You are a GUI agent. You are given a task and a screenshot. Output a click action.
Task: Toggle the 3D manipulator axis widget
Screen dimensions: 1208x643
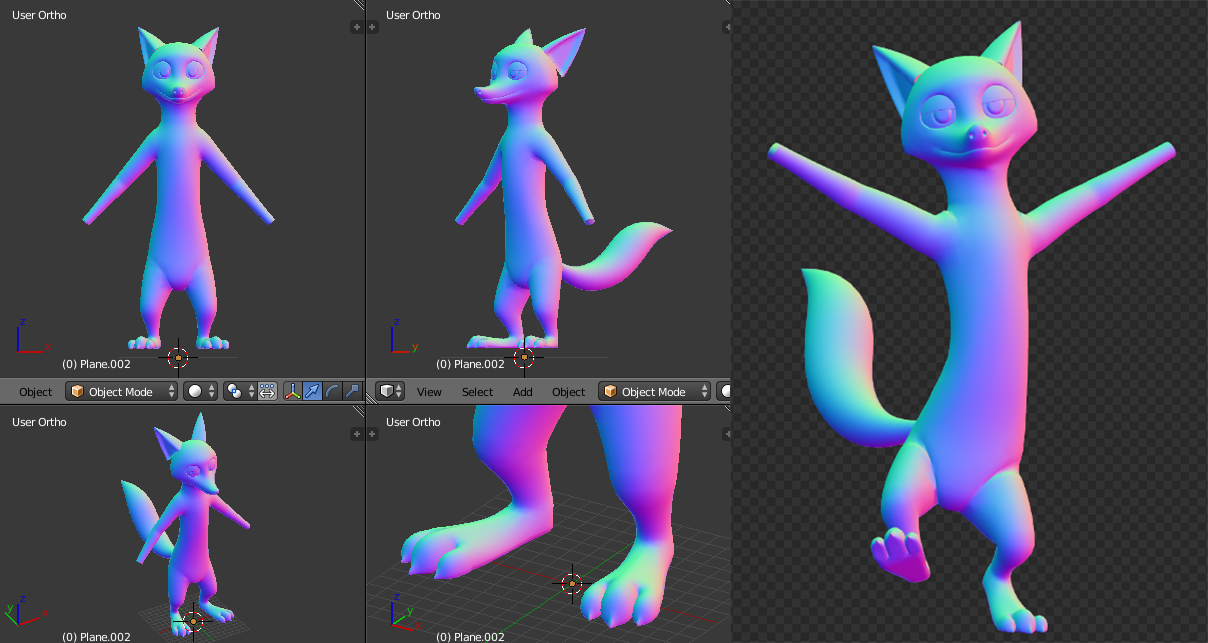[x=293, y=391]
